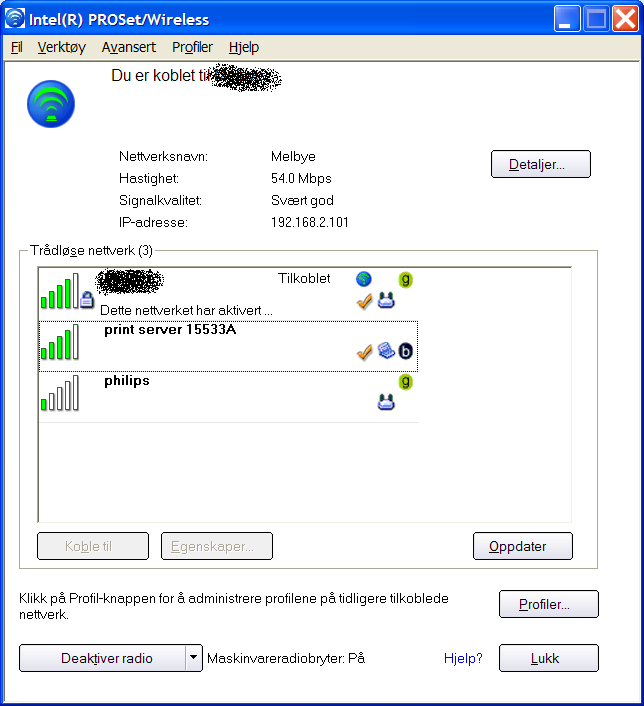Click the Tilkoblet status text
644x706 pixels.
coord(304,278)
